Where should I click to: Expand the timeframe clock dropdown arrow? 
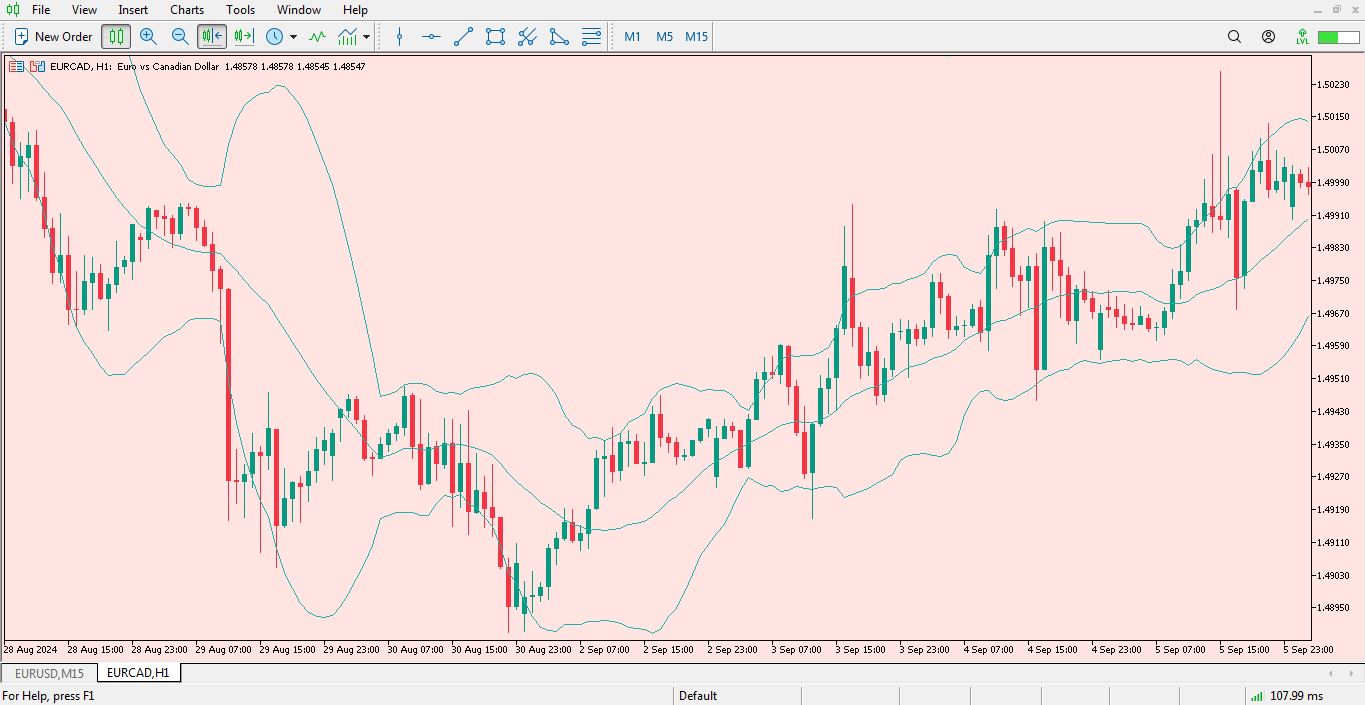coord(293,37)
